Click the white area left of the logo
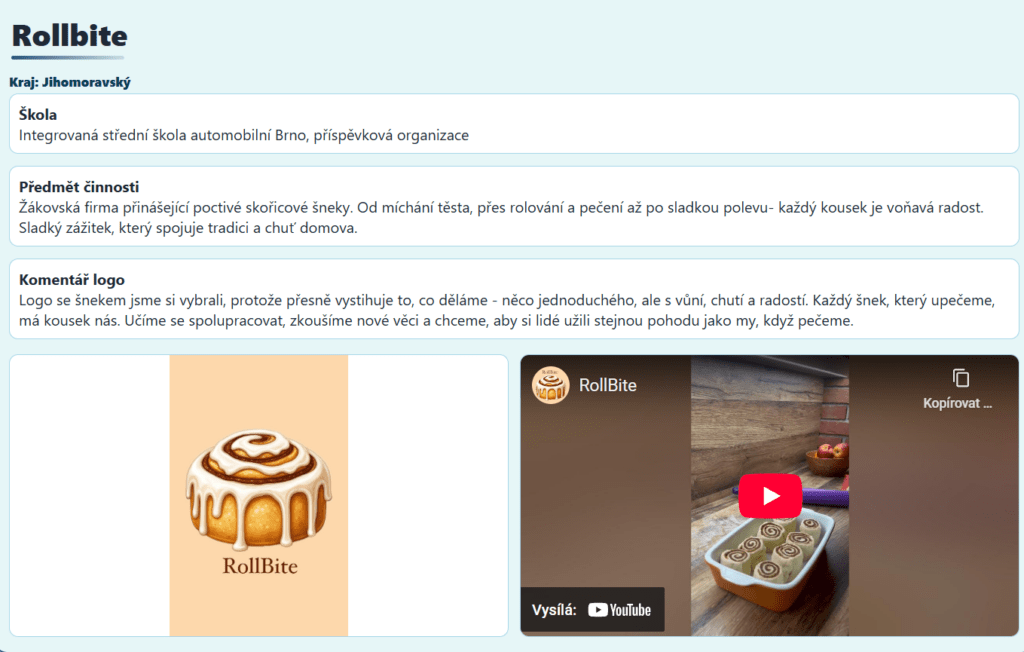The height and width of the screenshot is (652, 1024). coord(90,495)
